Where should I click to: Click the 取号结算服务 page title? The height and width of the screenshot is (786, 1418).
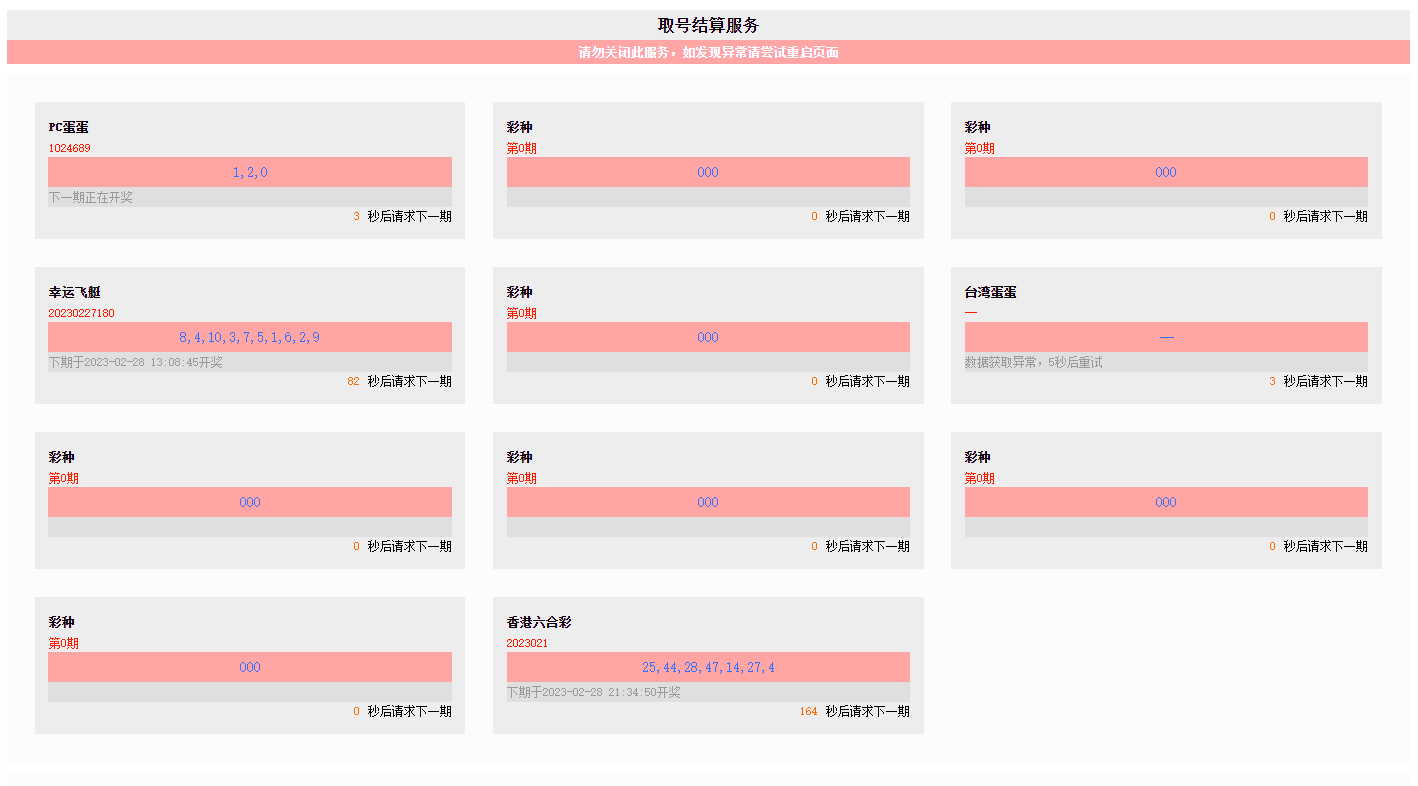point(708,25)
